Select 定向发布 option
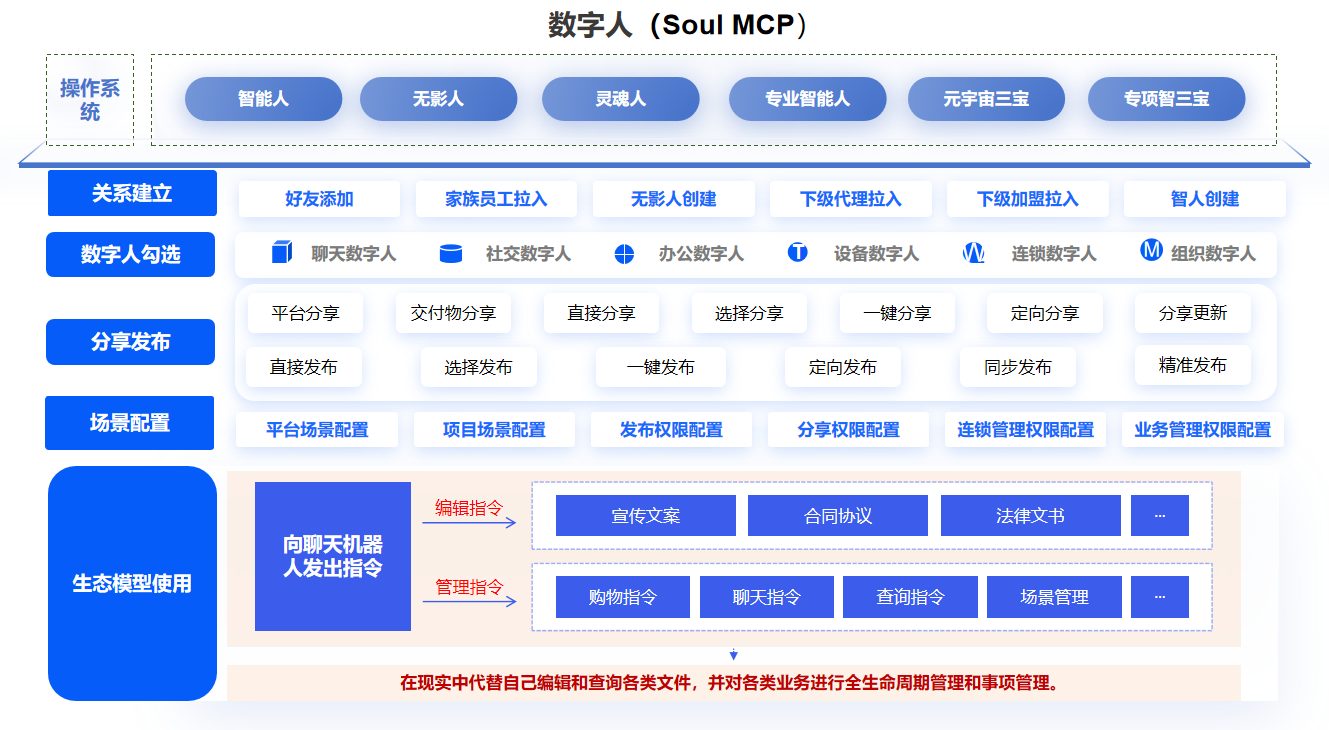This screenshot has height=730, width=1329. tap(842, 367)
